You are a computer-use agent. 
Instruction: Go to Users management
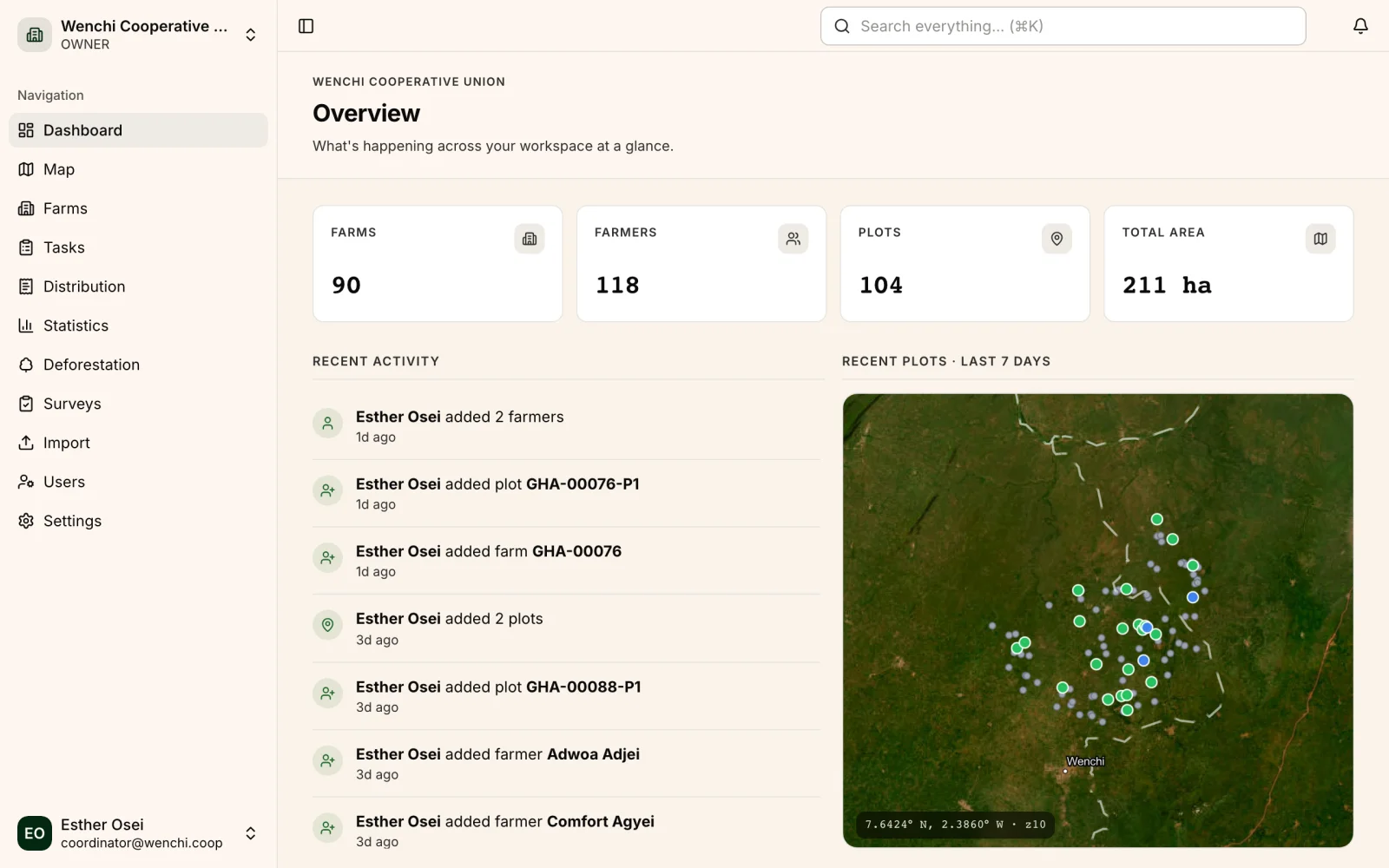(x=138, y=482)
